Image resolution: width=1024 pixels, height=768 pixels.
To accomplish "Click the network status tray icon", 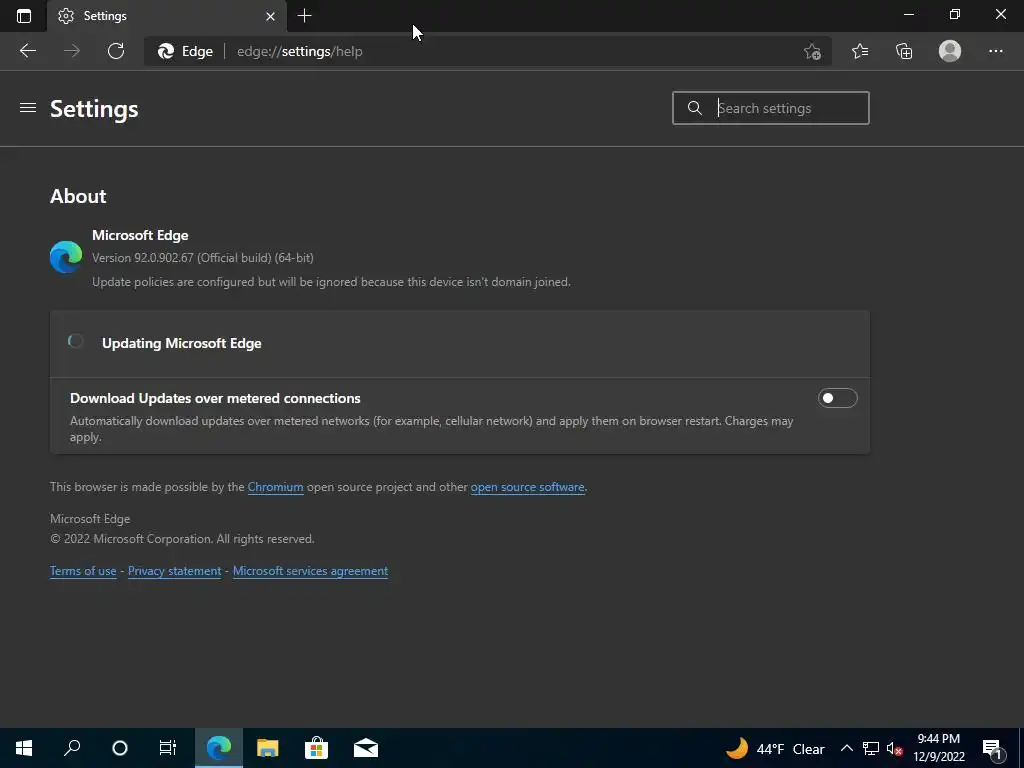I will click(x=871, y=748).
